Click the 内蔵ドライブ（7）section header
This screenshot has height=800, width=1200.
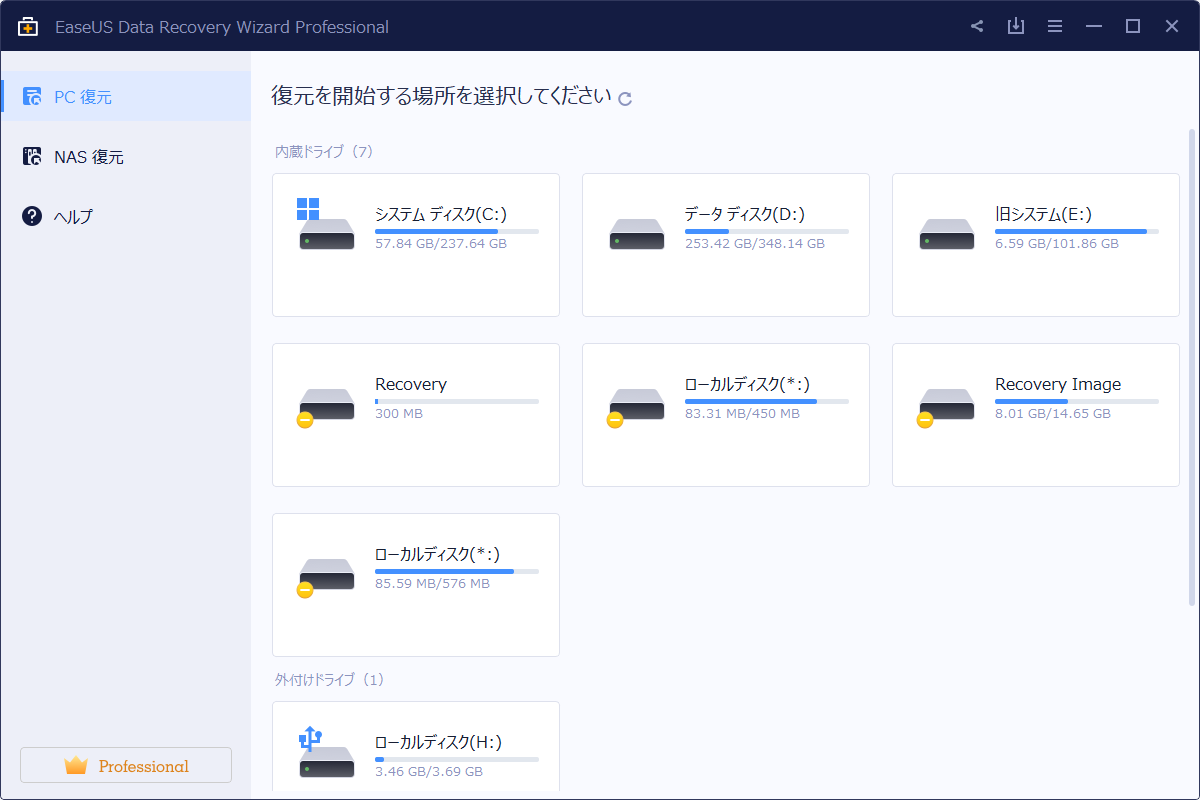tap(324, 152)
